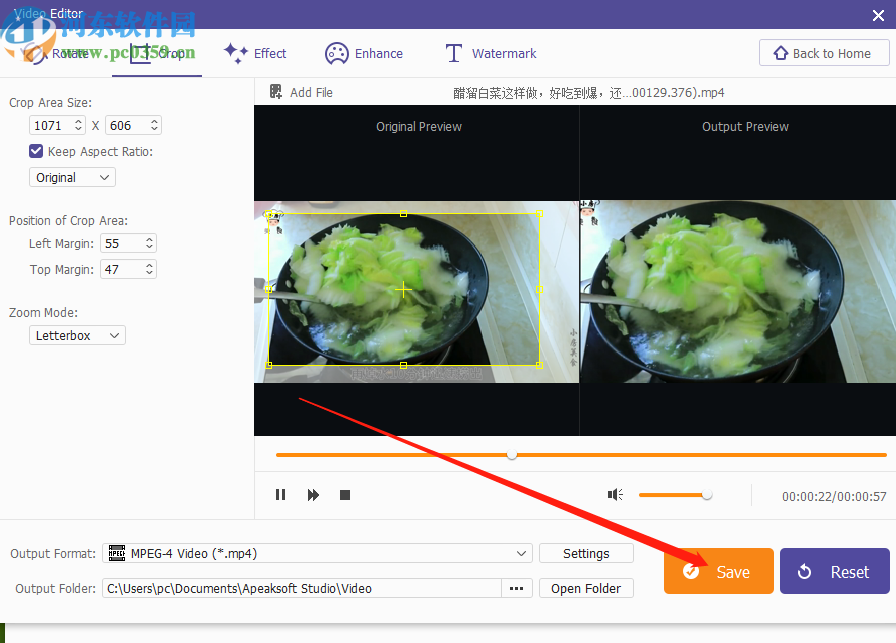Open the Output Format dropdown
Viewport: 896px width, 643px height.
(317, 553)
